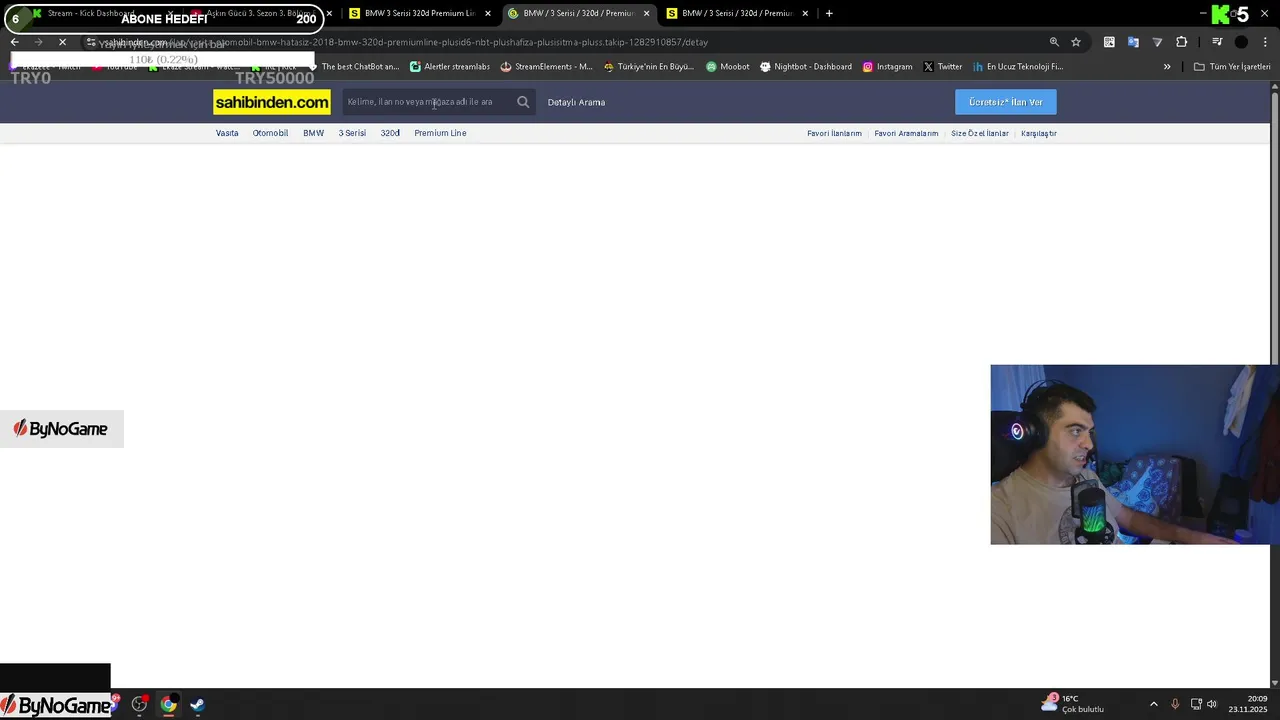This screenshot has width=1280, height=720.
Task: Bookmark this page with the star icon
Action: tap(1076, 42)
